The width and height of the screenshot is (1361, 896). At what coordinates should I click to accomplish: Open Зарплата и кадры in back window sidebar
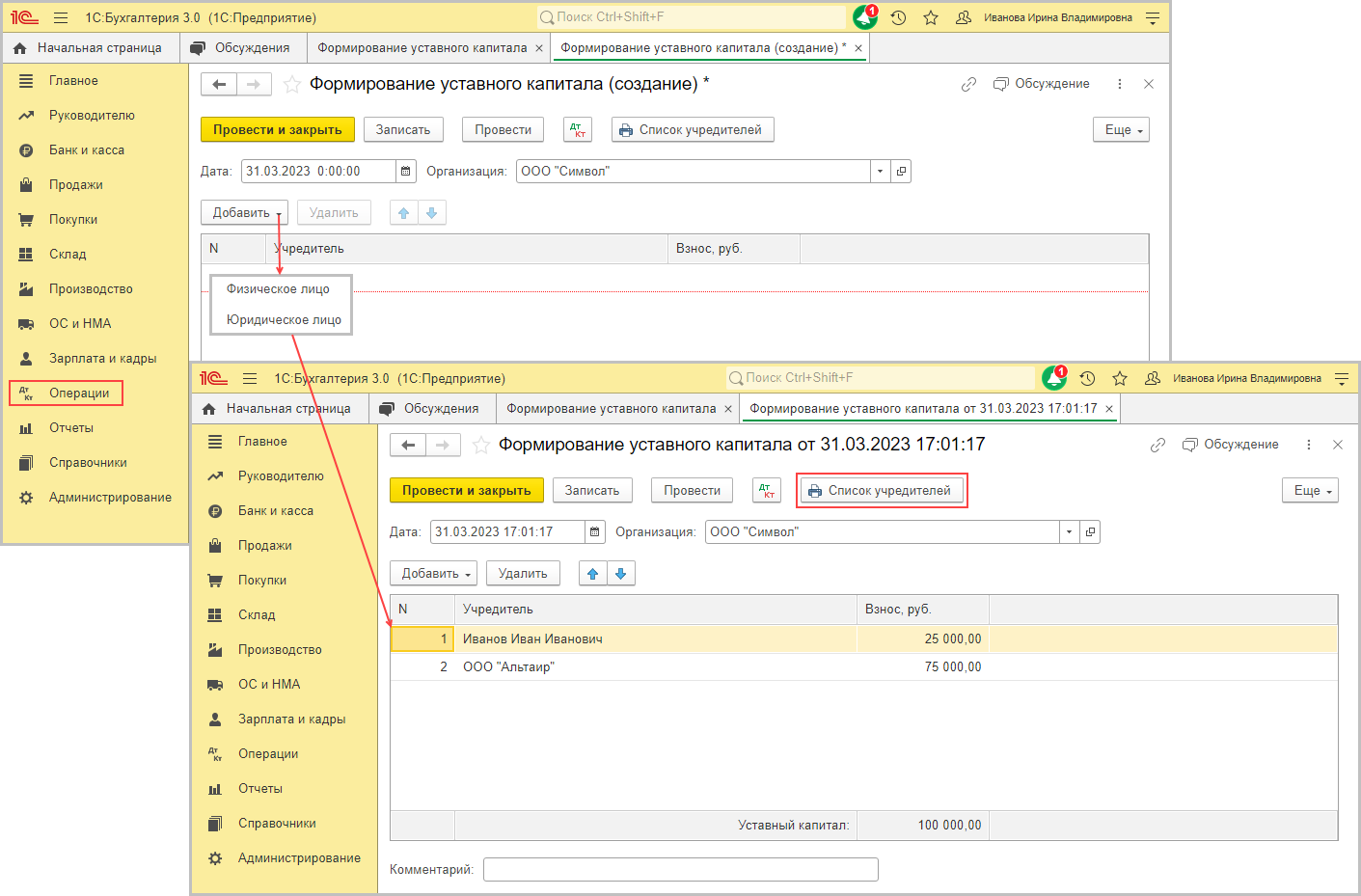pos(102,359)
